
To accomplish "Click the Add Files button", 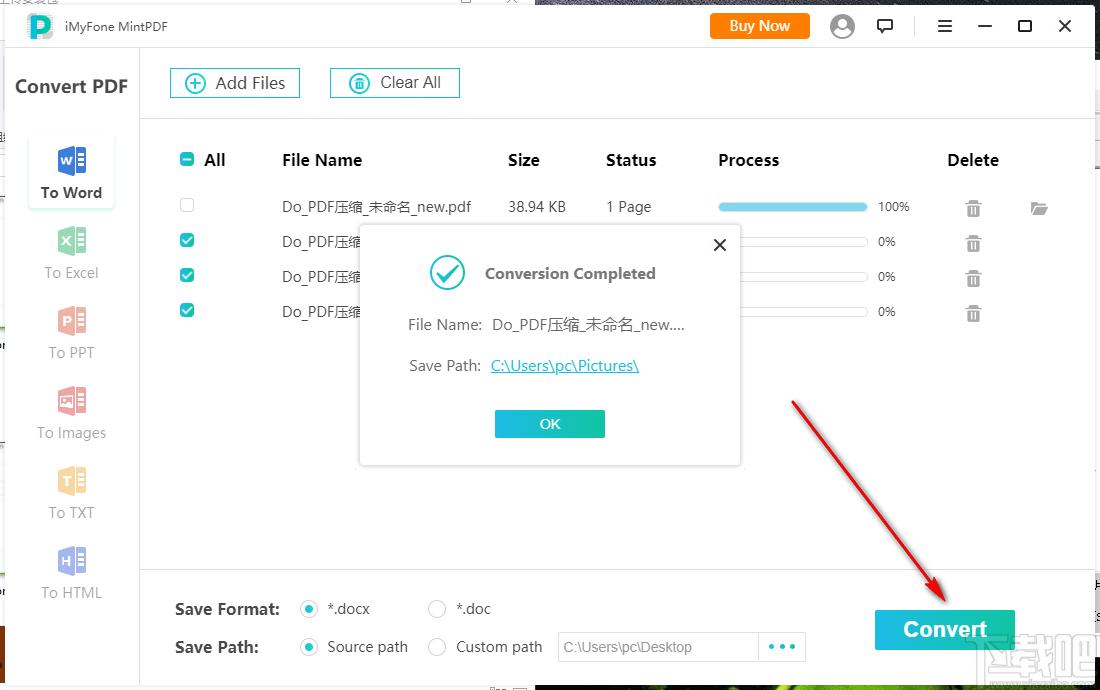I will click(x=235, y=83).
